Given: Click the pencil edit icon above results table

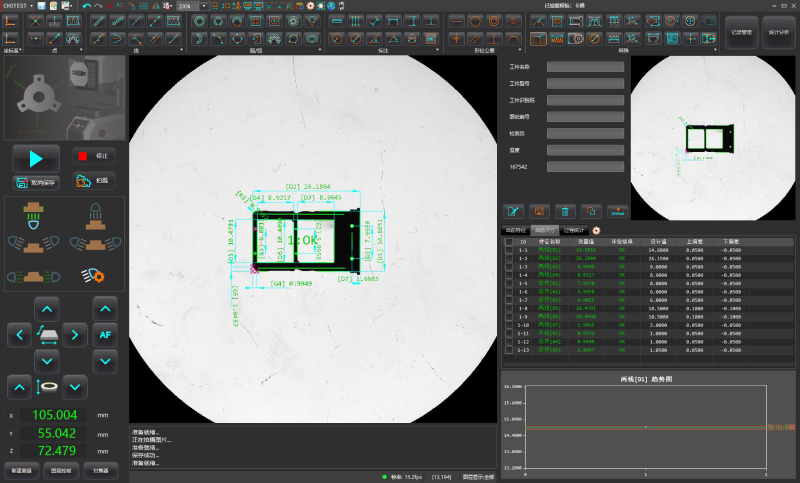Looking at the screenshot, I should [514, 211].
